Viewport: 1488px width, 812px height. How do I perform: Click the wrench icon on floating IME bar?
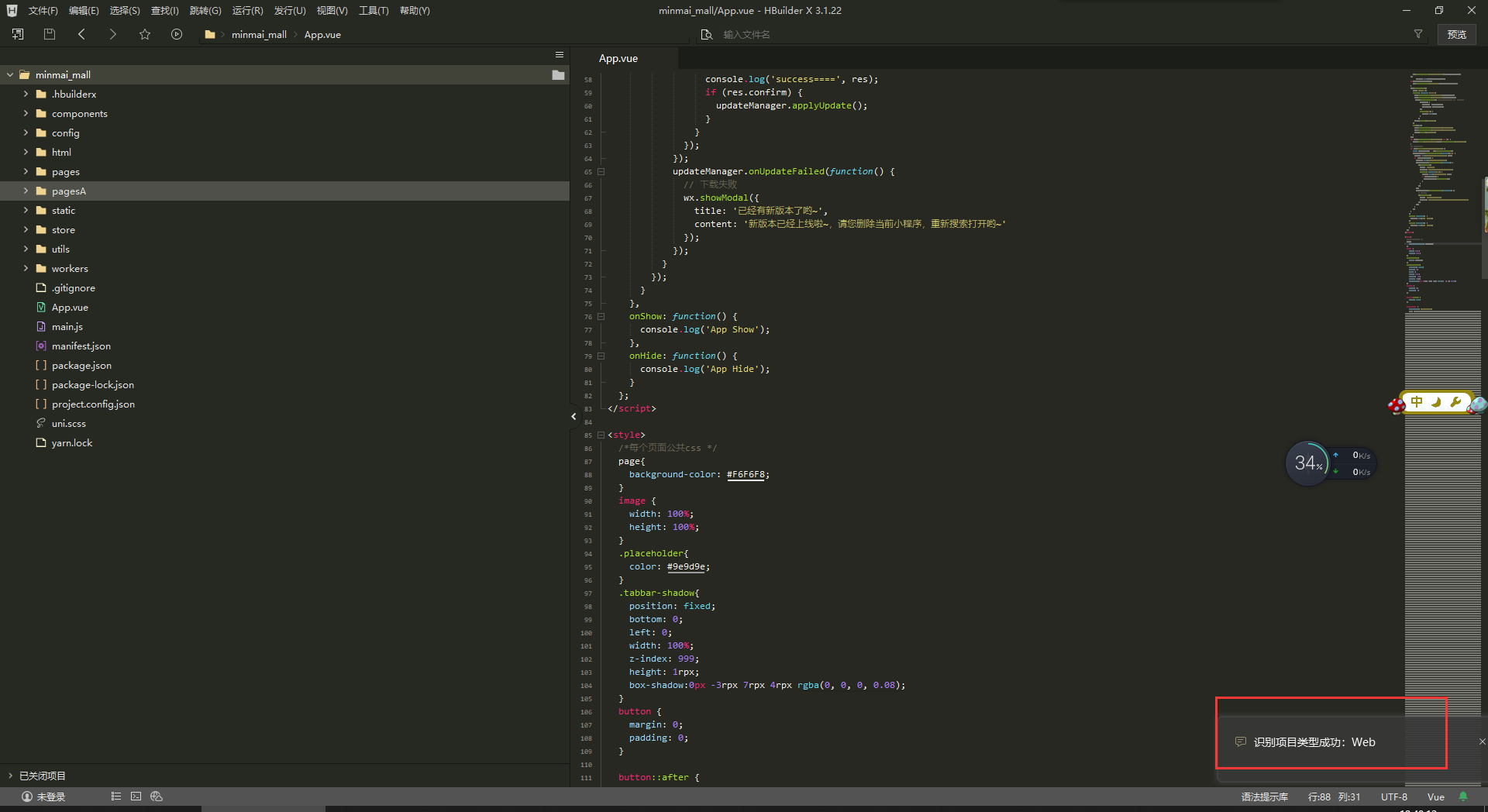pyautogui.click(x=1455, y=402)
